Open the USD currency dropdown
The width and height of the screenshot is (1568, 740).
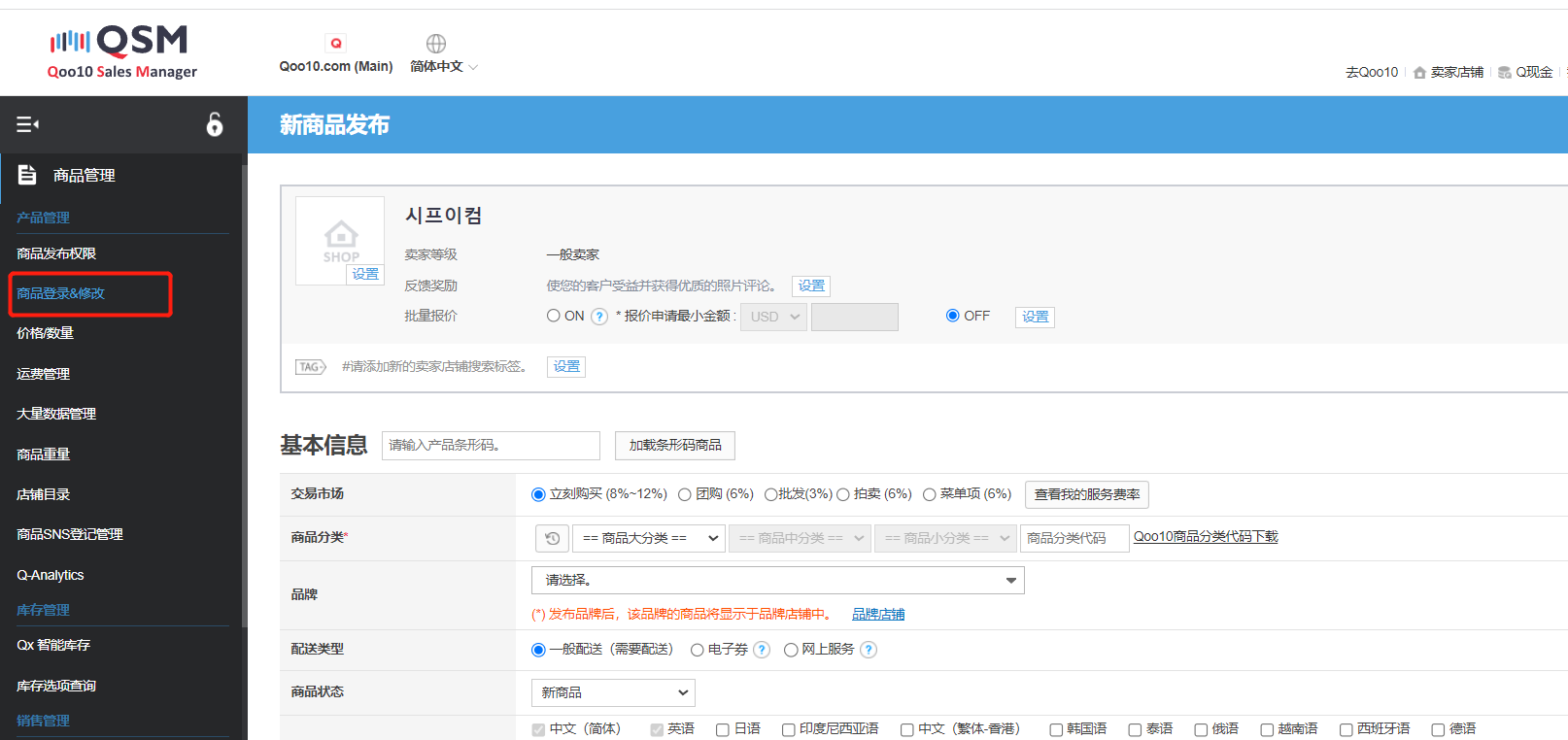click(x=773, y=317)
